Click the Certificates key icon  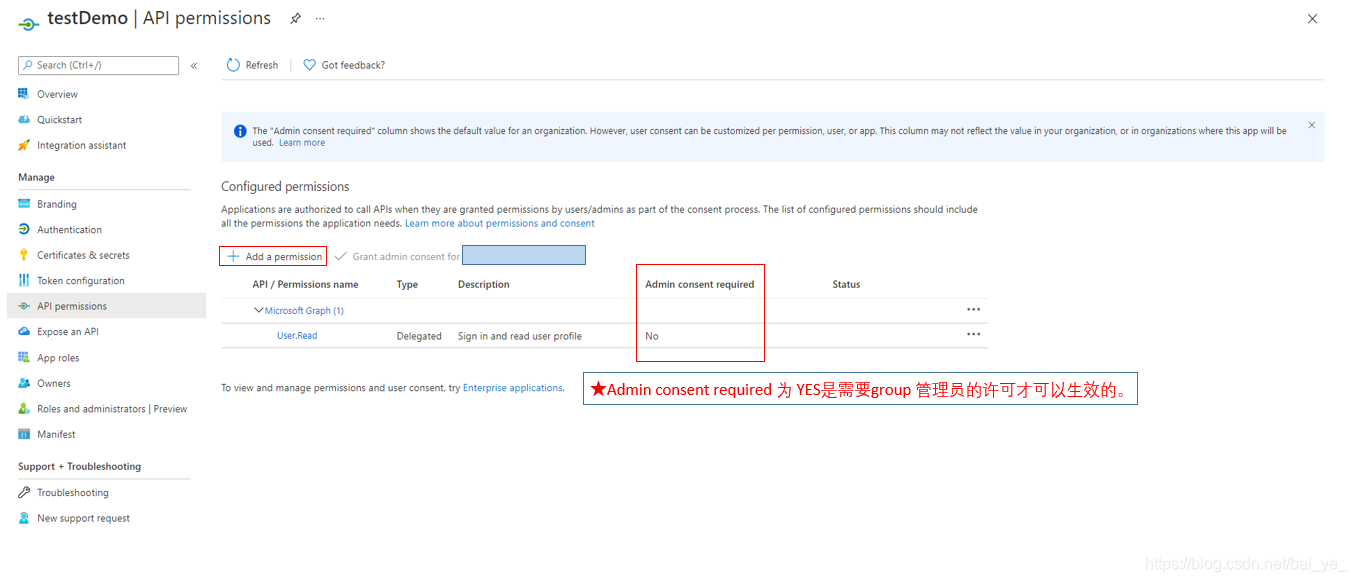[24, 255]
